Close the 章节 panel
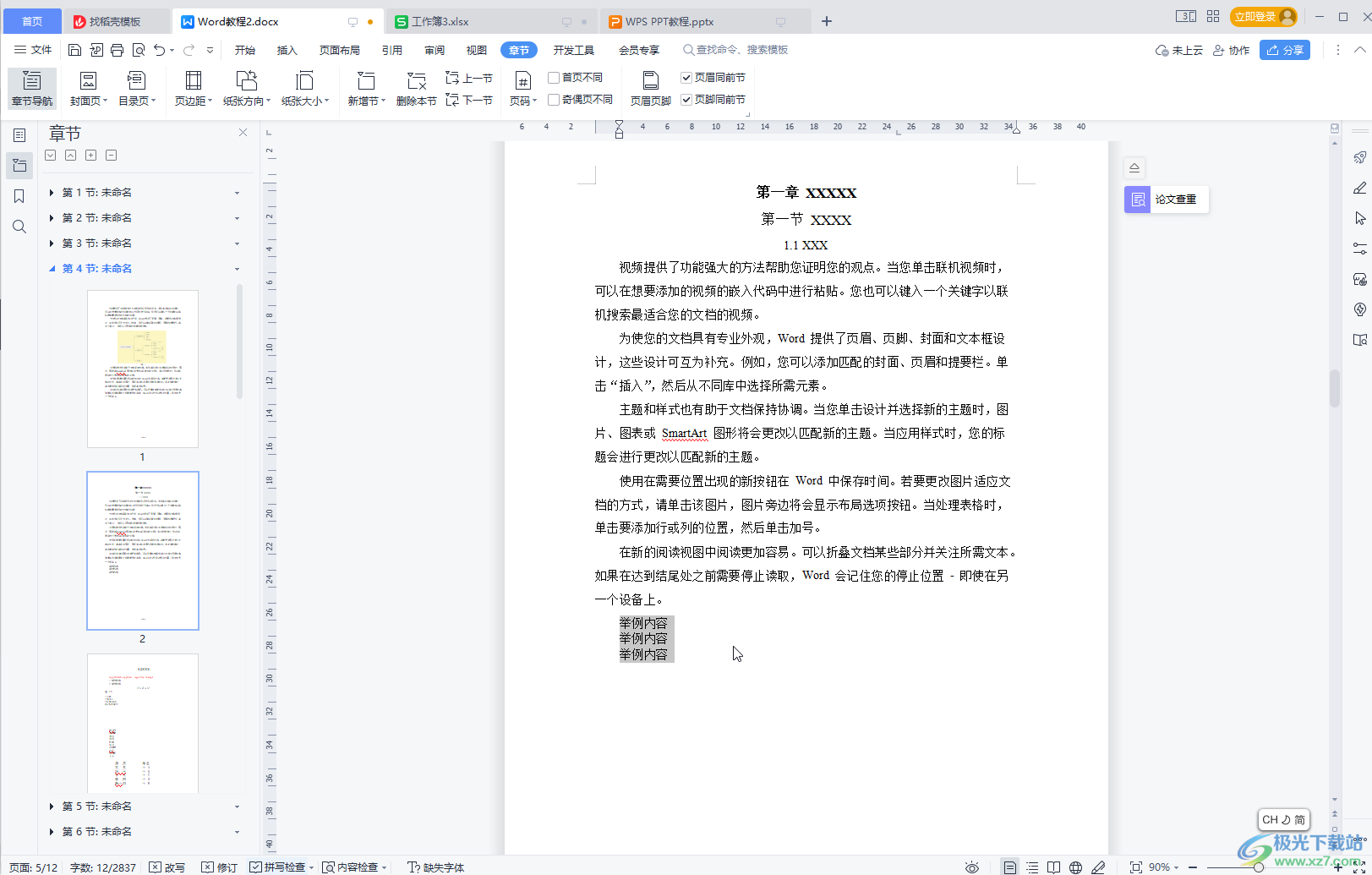Viewport: 1372px width, 875px height. point(243,133)
